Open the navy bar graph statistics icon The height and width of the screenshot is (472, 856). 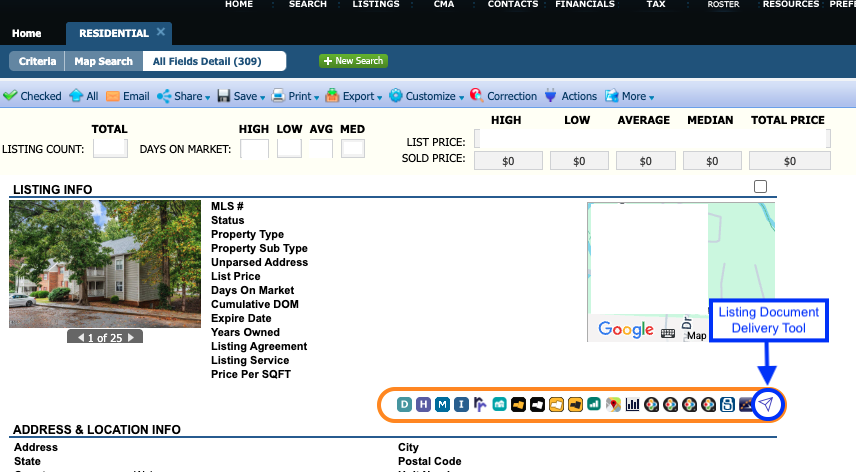632,404
